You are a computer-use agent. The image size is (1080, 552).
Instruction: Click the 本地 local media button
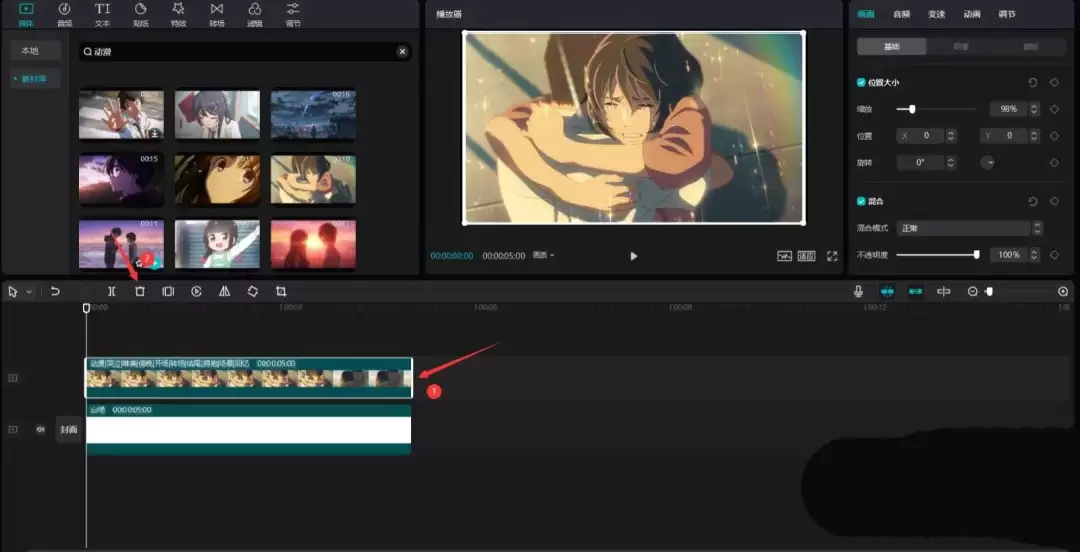point(30,51)
